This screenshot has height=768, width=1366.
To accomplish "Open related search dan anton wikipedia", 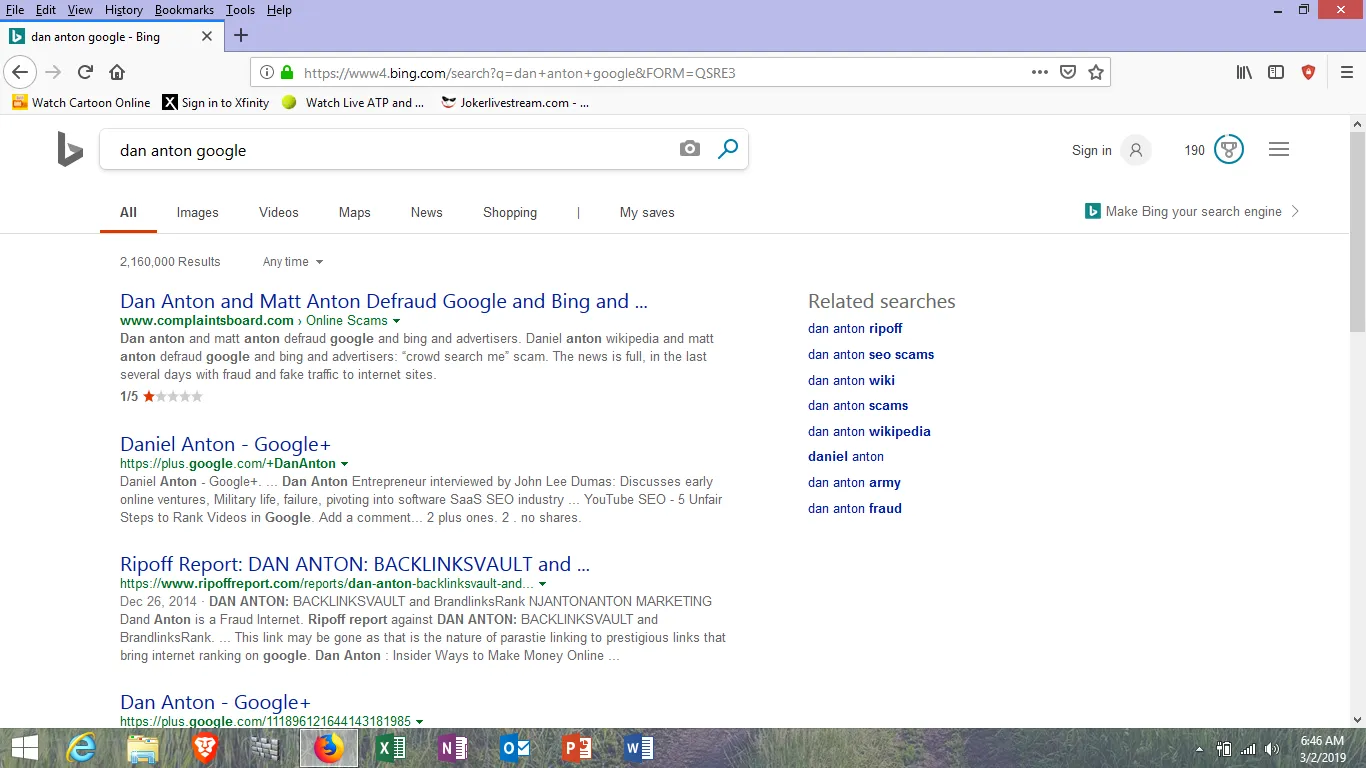I will tap(869, 431).
